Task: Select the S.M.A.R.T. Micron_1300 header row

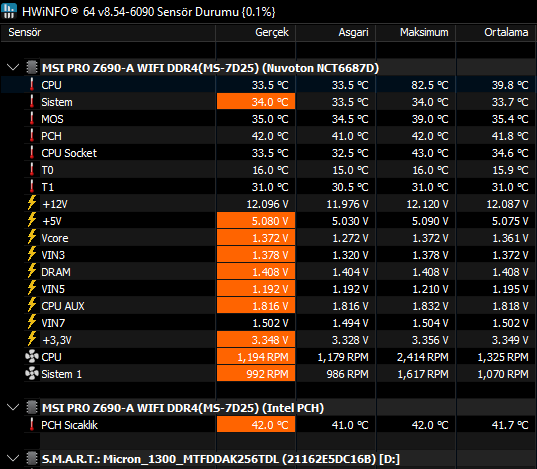Action: [x=221, y=459]
